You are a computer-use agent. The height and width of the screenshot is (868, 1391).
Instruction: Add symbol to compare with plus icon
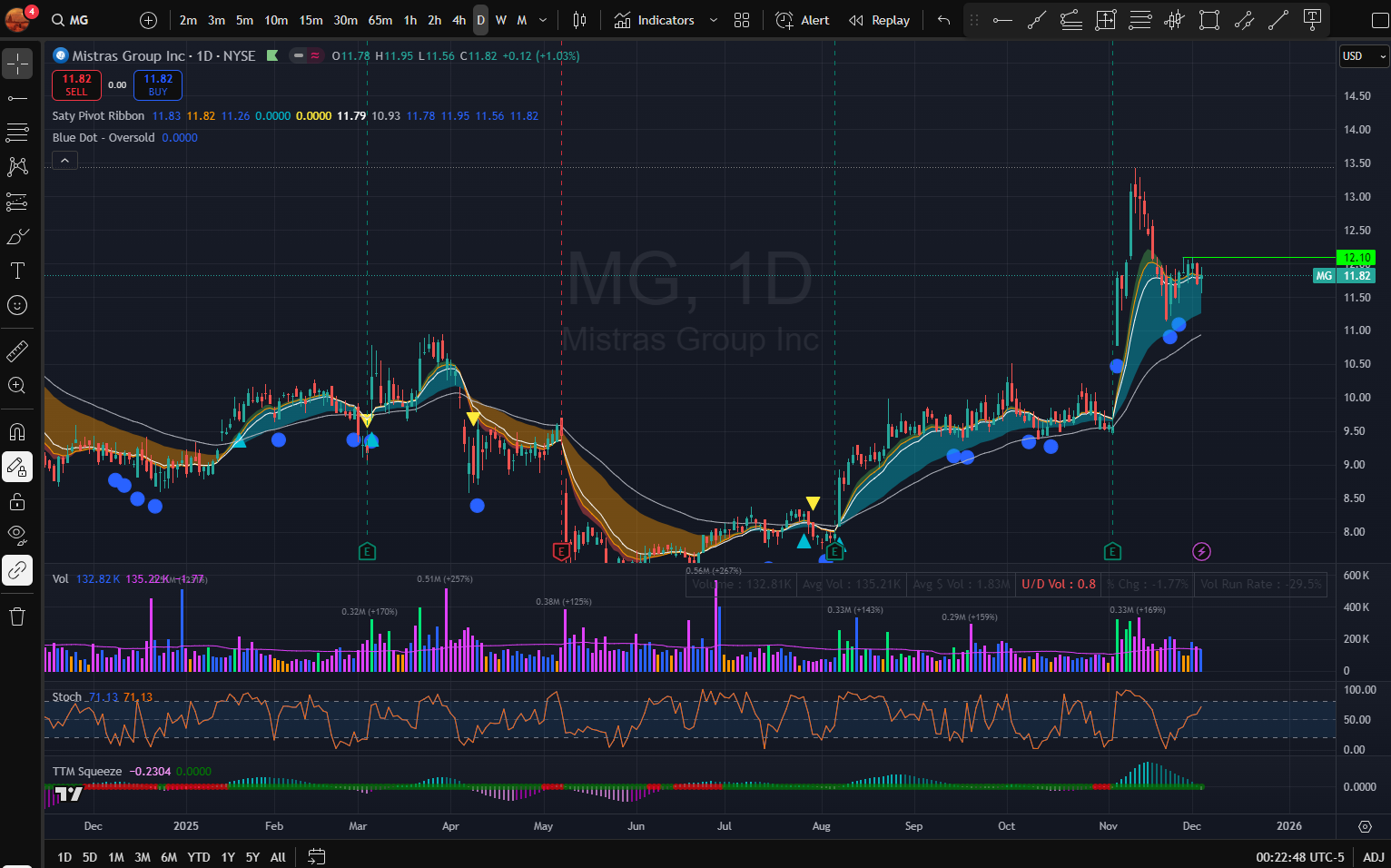149,20
